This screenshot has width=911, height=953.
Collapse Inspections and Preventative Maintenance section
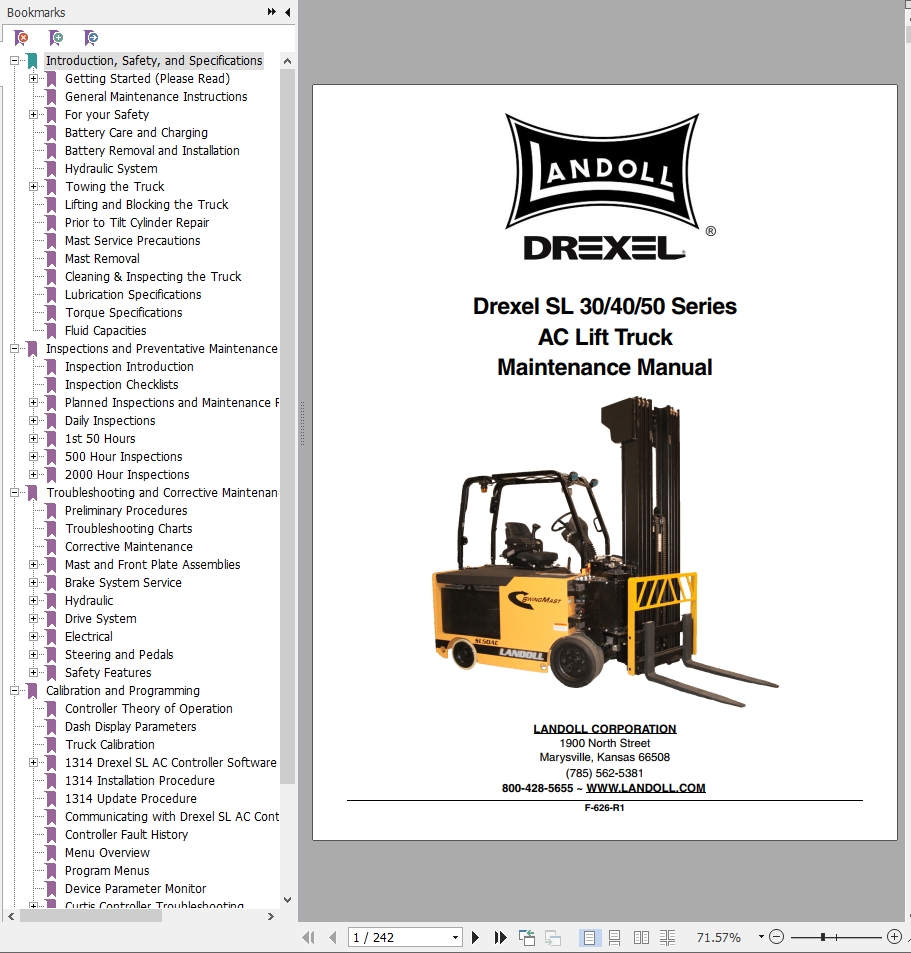click(15, 348)
